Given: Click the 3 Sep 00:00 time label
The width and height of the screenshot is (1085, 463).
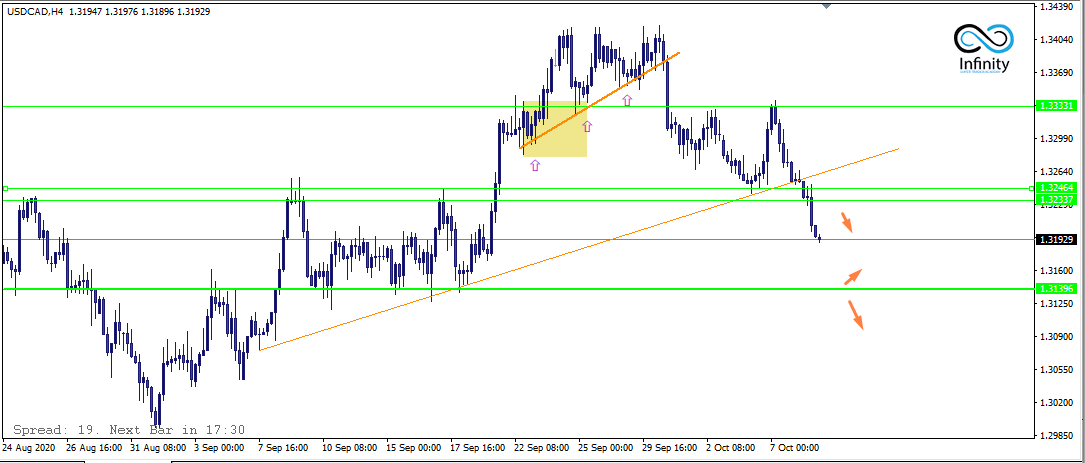Looking at the screenshot, I should [220, 448].
